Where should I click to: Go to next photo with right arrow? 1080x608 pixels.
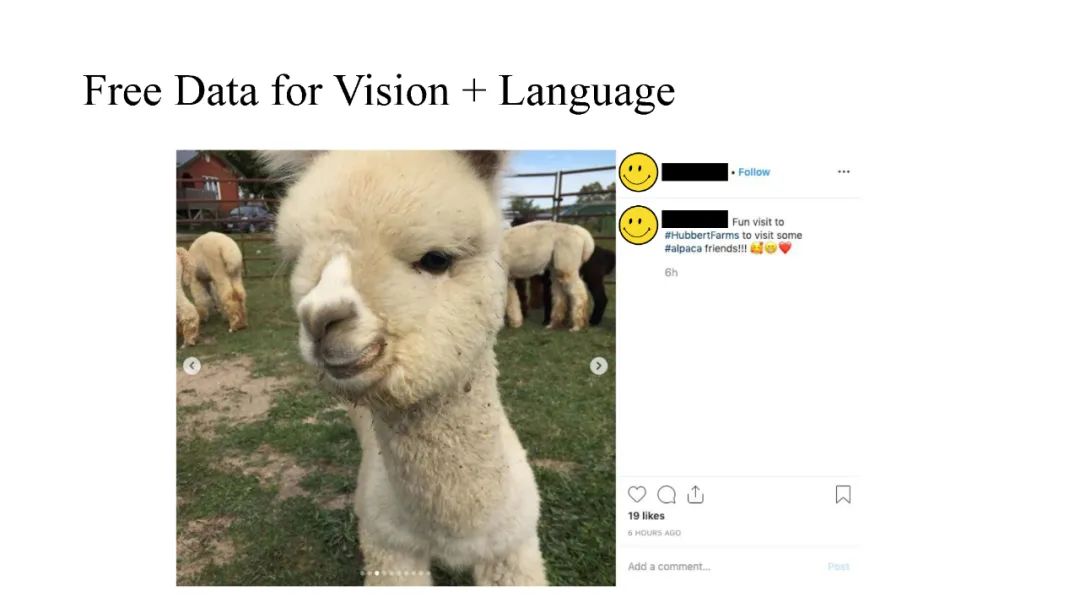(x=599, y=366)
